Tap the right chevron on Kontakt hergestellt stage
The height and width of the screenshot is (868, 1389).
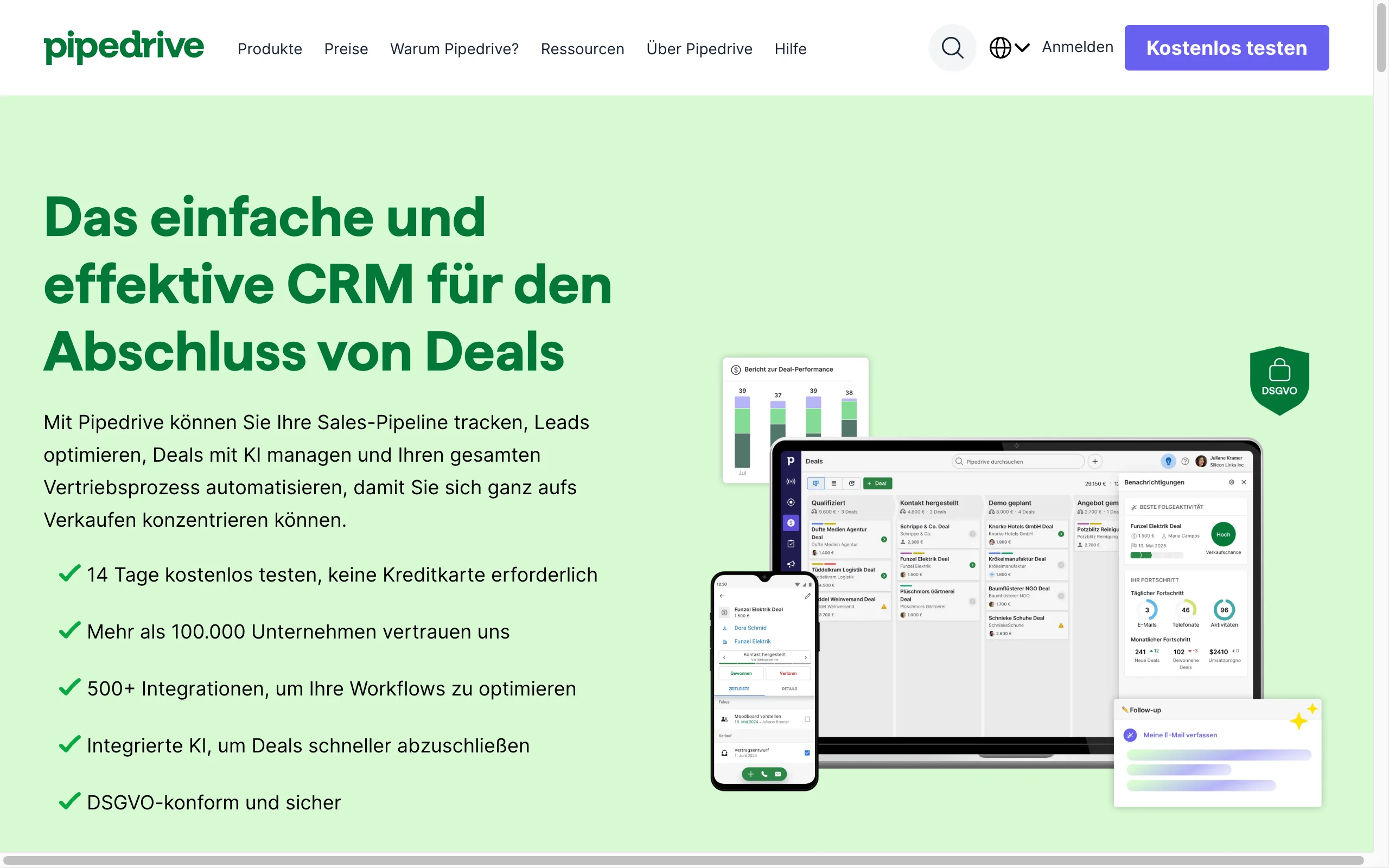[x=805, y=658]
